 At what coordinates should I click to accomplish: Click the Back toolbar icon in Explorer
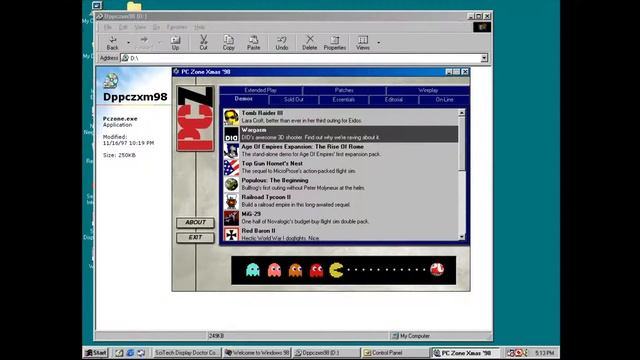(x=112, y=42)
